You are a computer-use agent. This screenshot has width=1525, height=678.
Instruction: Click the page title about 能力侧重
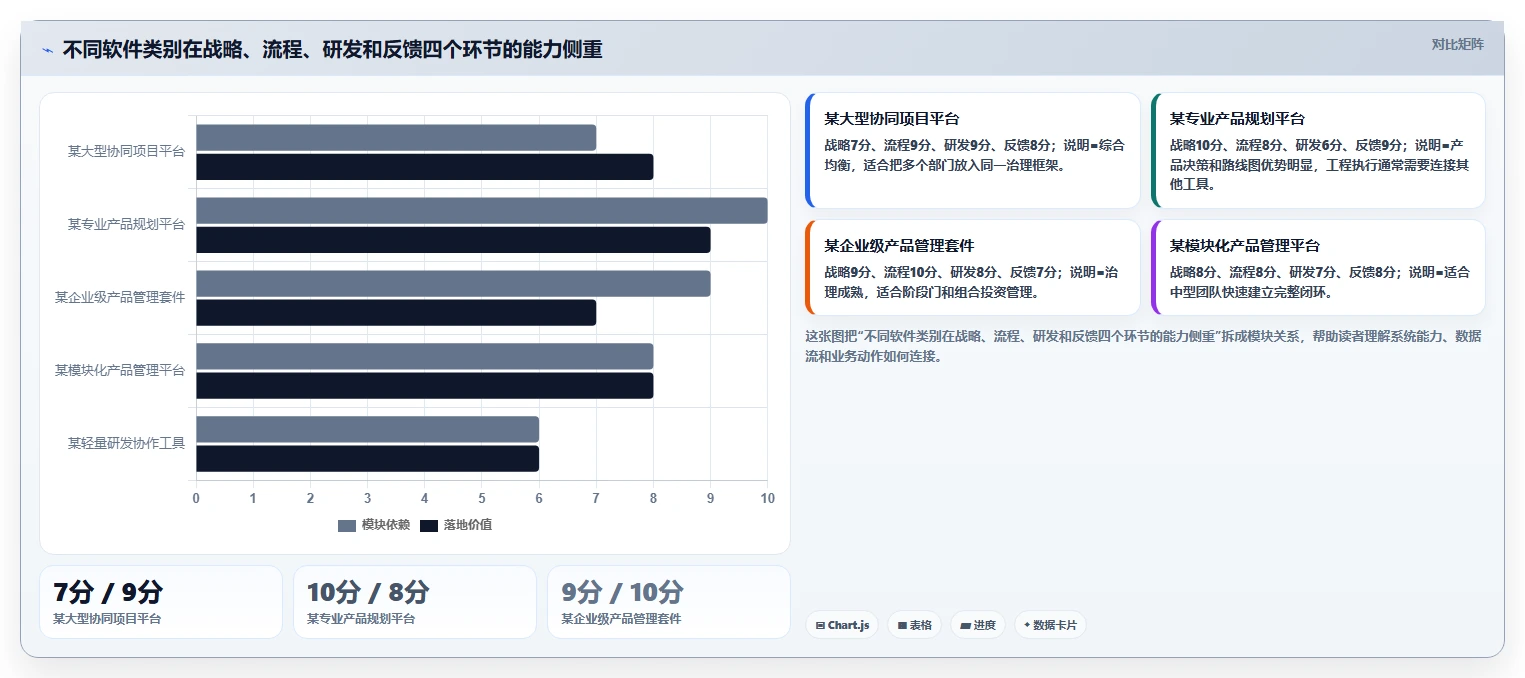332,50
